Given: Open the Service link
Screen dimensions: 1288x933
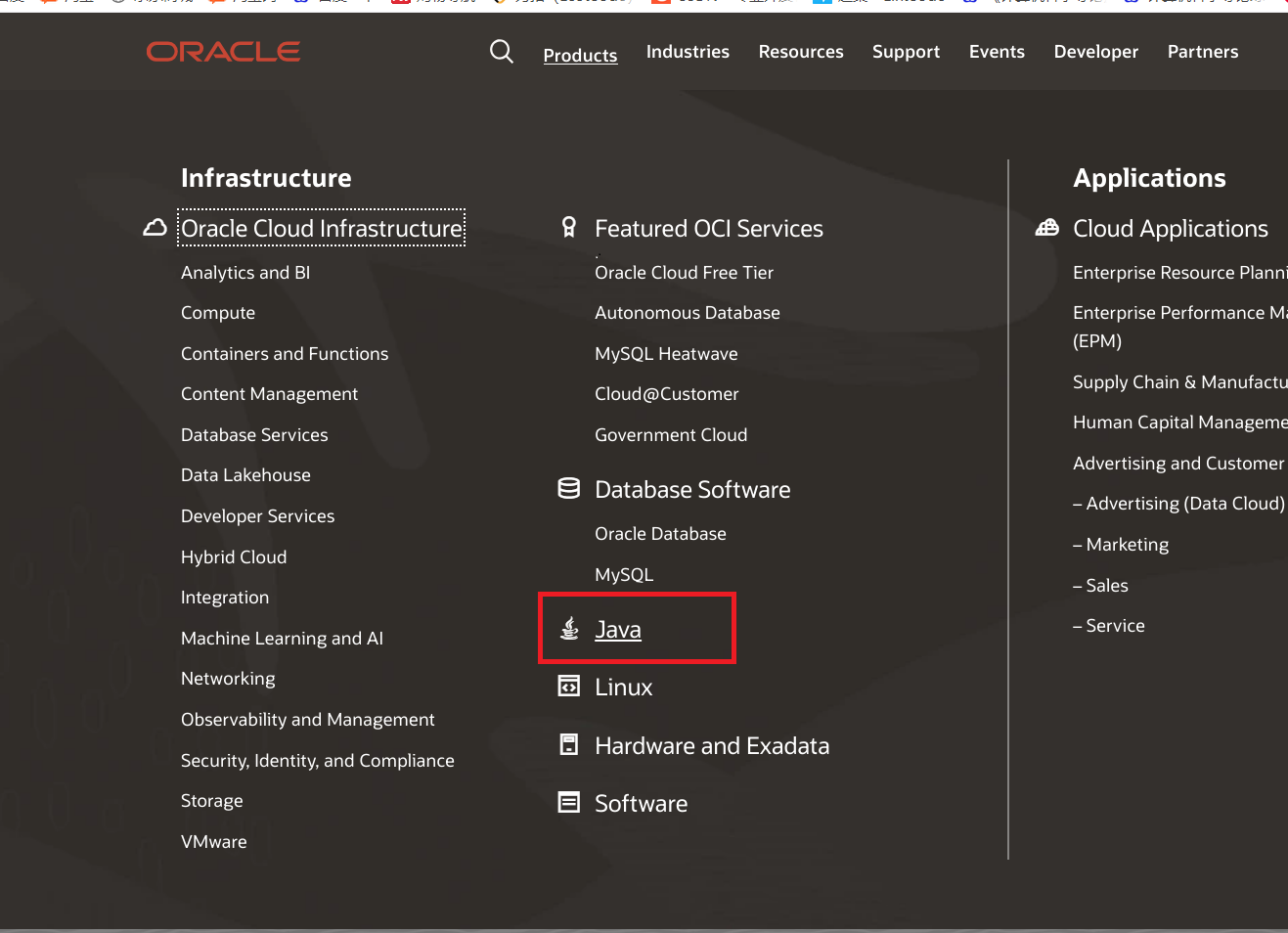Looking at the screenshot, I should tap(1109, 626).
